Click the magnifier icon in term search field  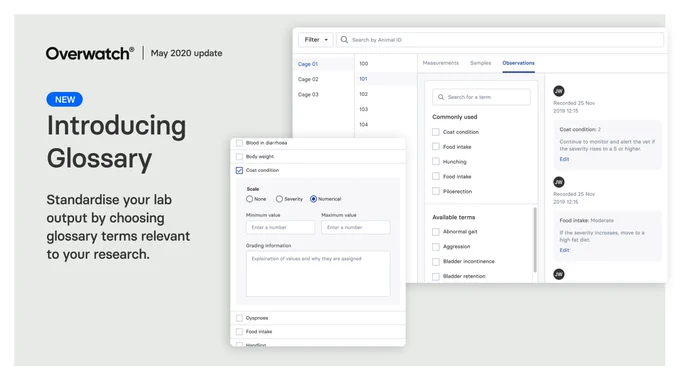tap(441, 97)
